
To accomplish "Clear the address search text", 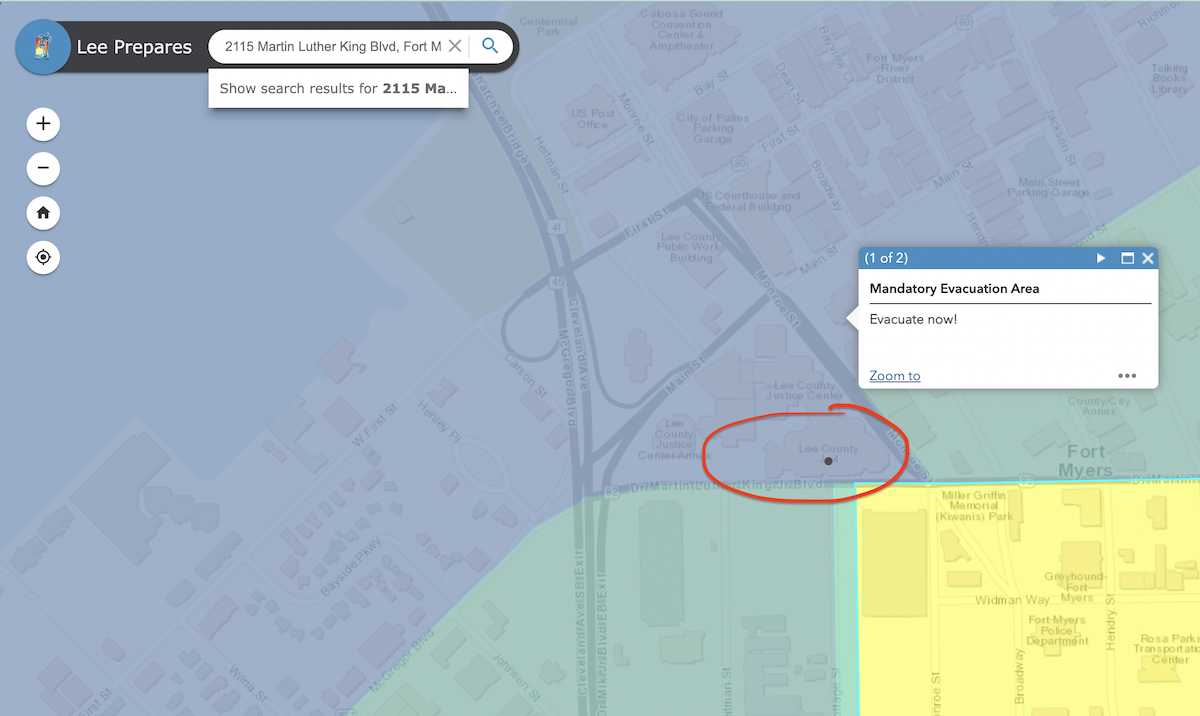I will pos(455,46).
